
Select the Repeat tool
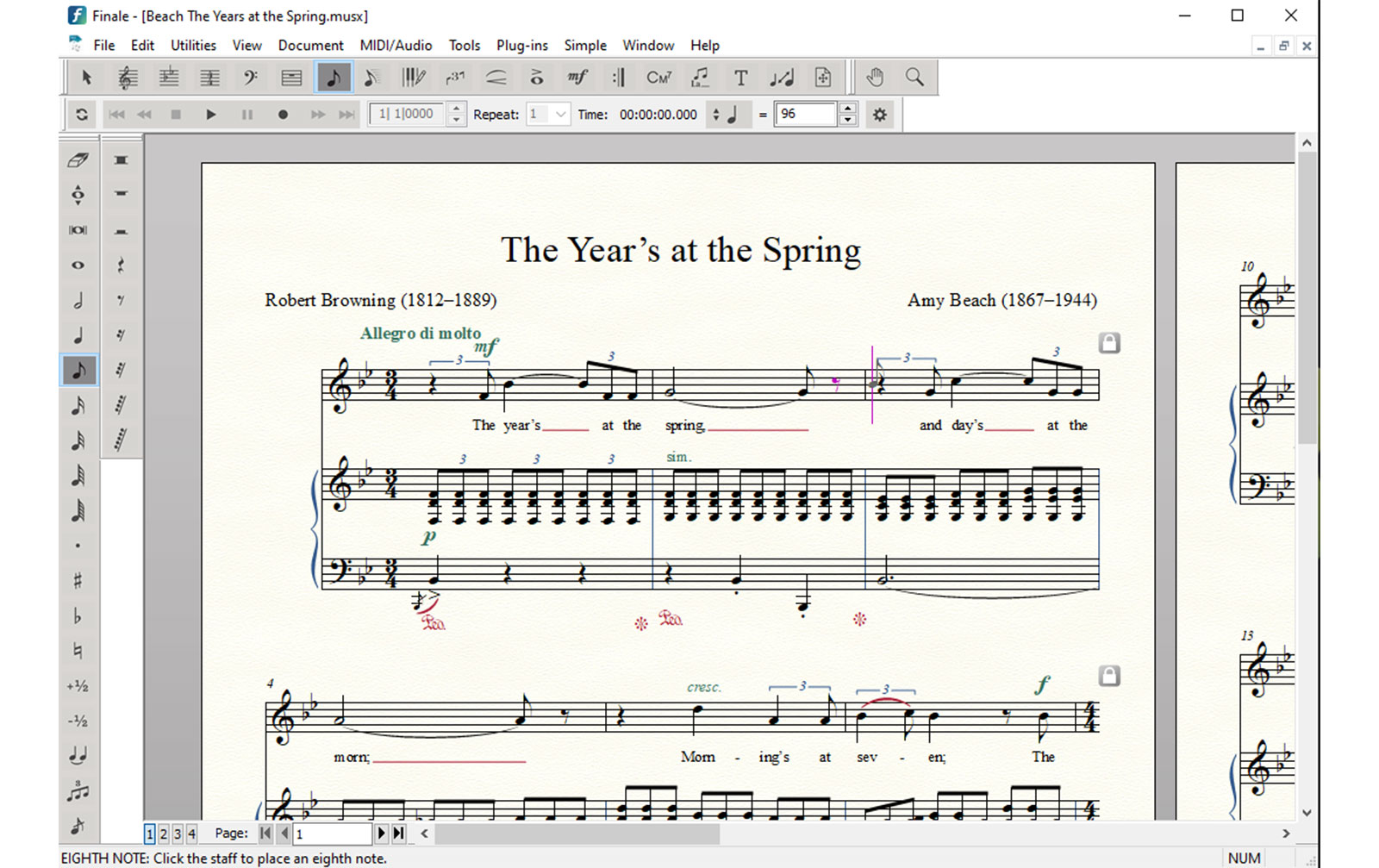coord(618,78)
